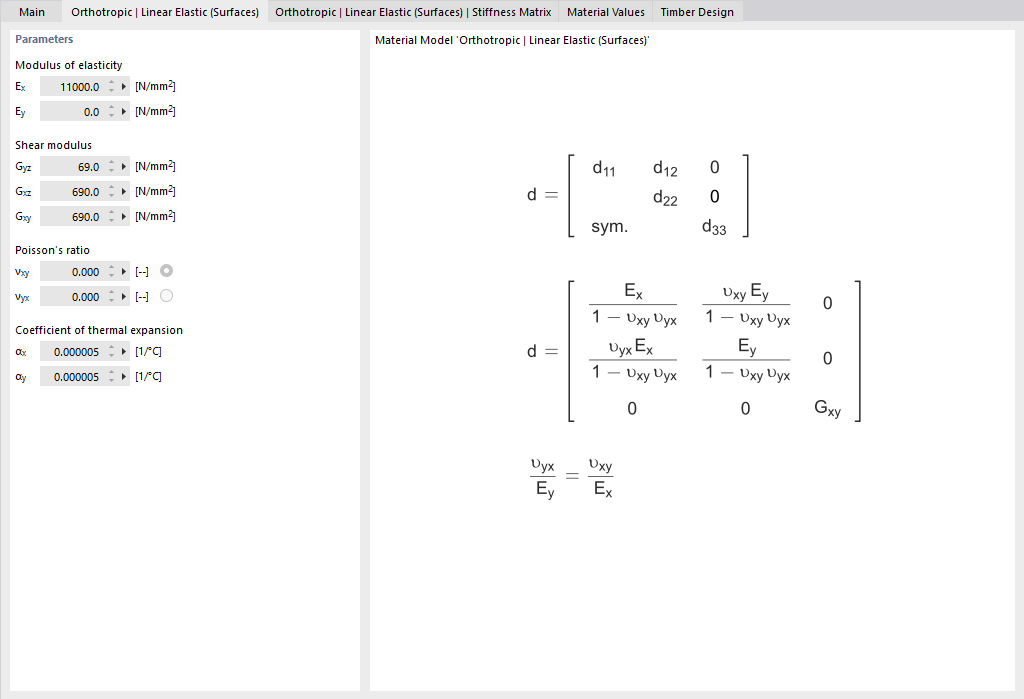Increment αx using its up stepper arrow
This screenshot has height=699, width=1024.
(111, 347)
